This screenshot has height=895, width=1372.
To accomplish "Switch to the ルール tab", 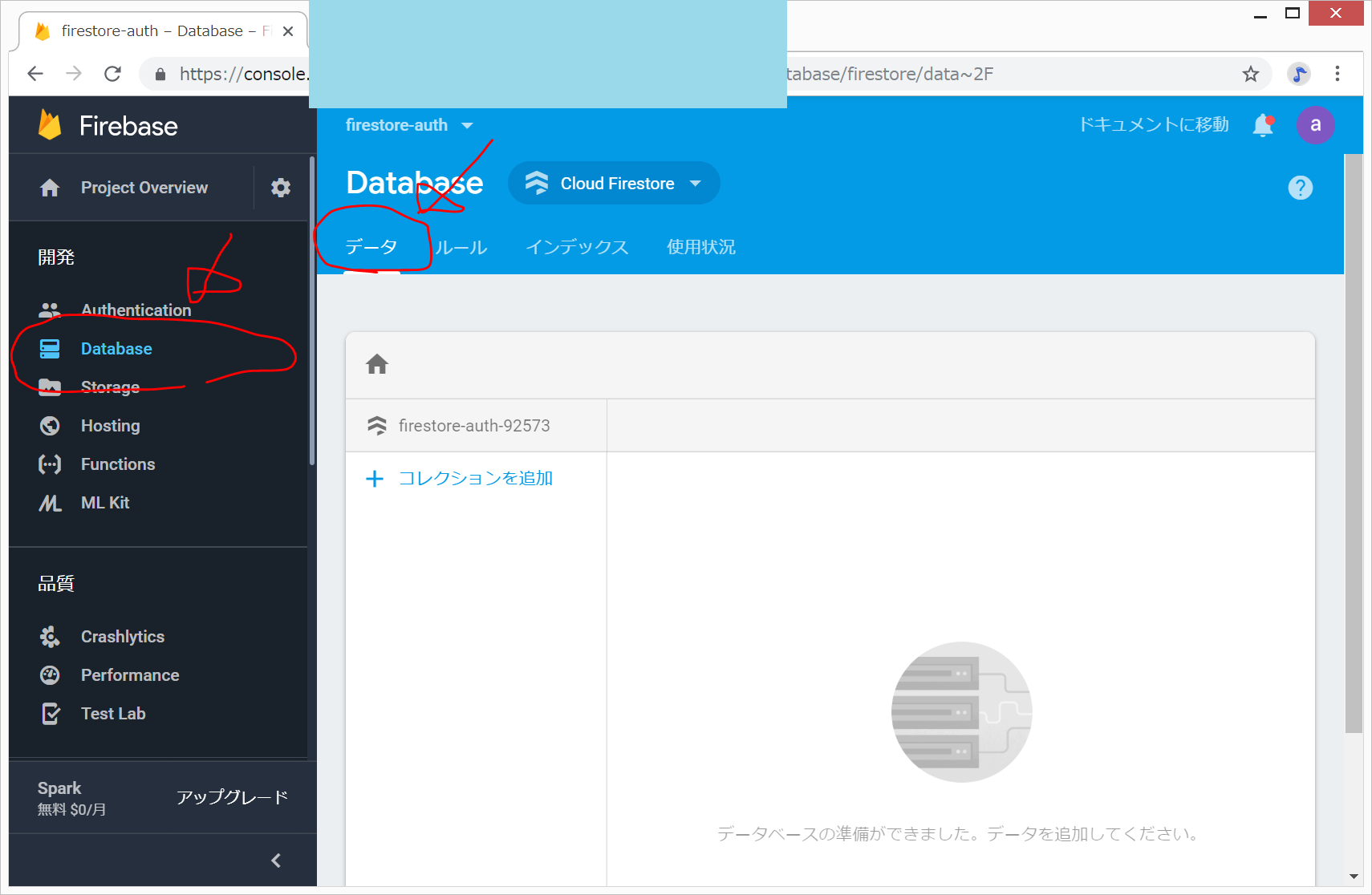I will [x=461, y=247].
